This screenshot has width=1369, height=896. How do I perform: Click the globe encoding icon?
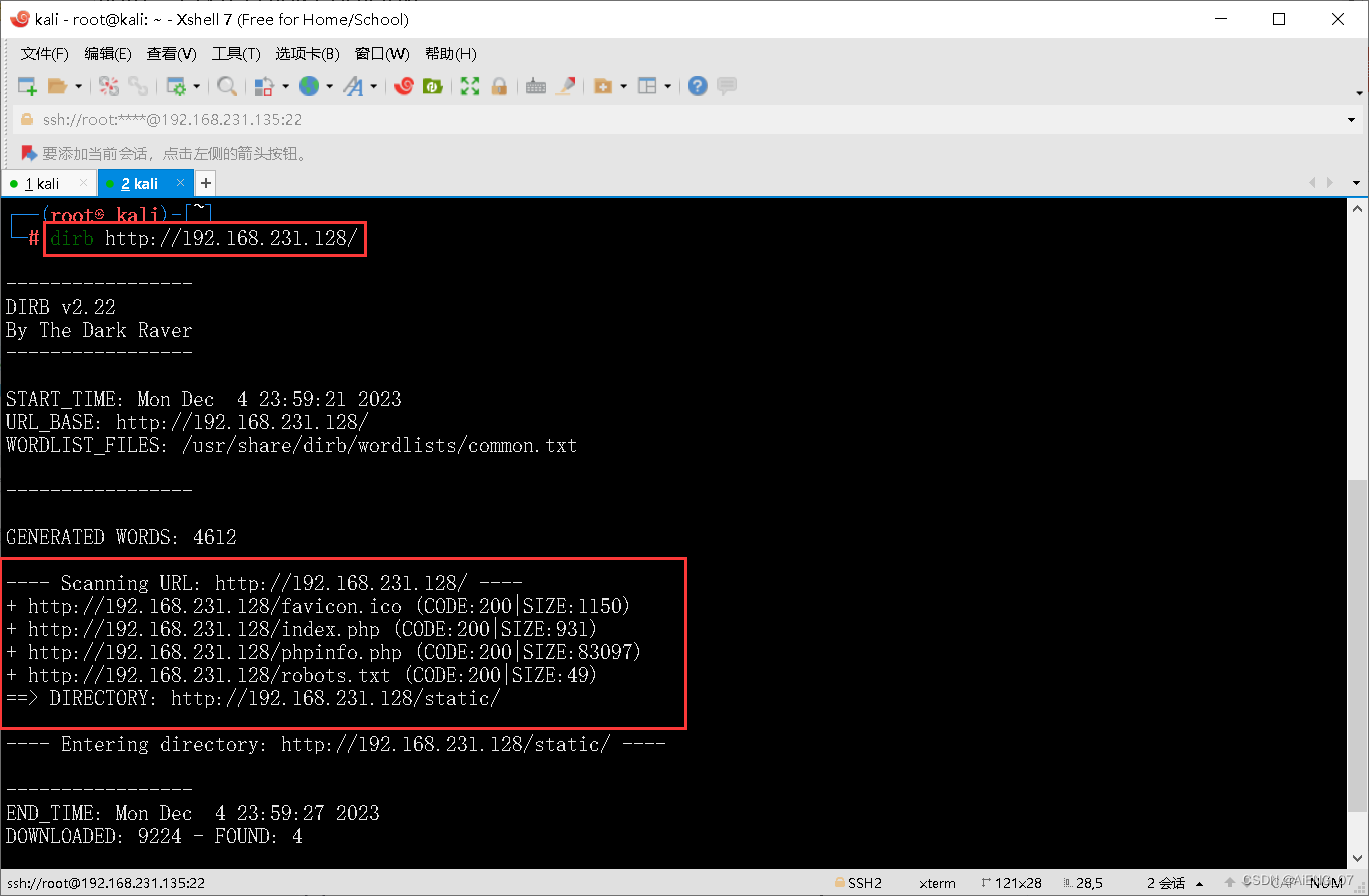pyautogui.click(x=309, y=86)
